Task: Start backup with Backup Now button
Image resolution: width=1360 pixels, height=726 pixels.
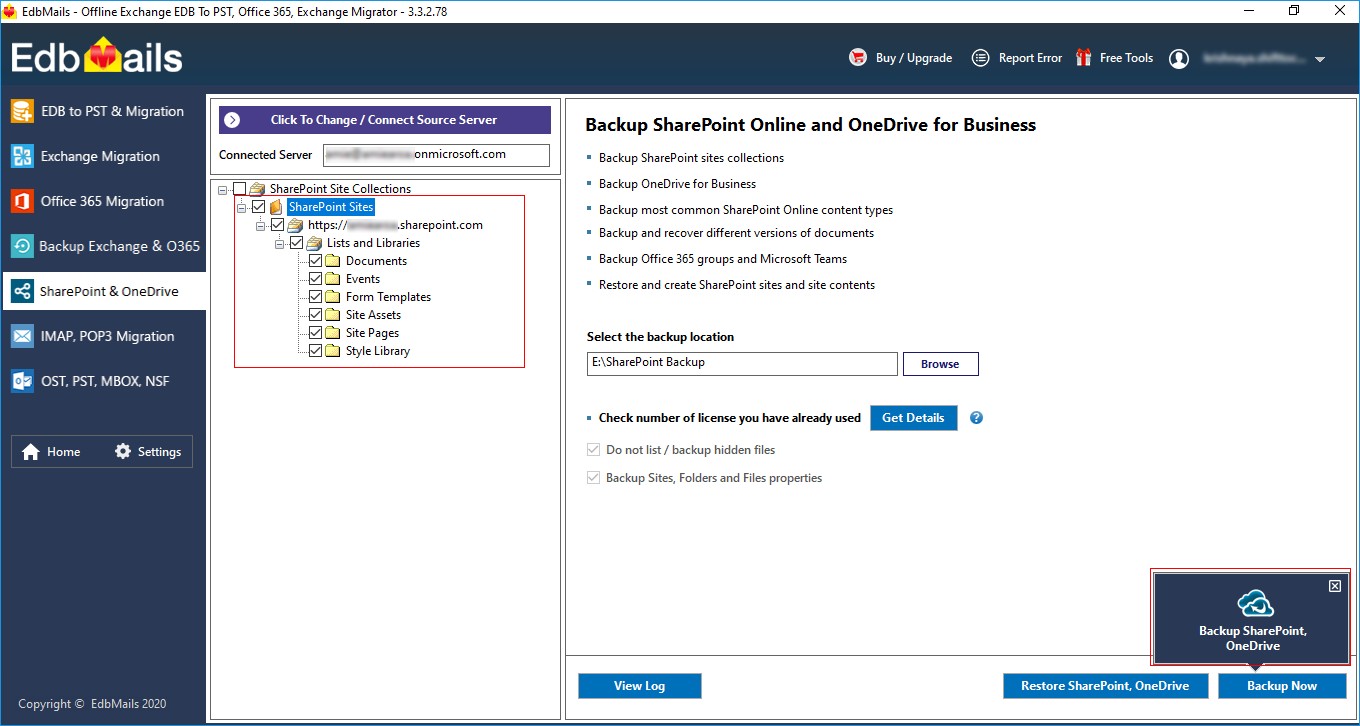Action: point(1282,686)
